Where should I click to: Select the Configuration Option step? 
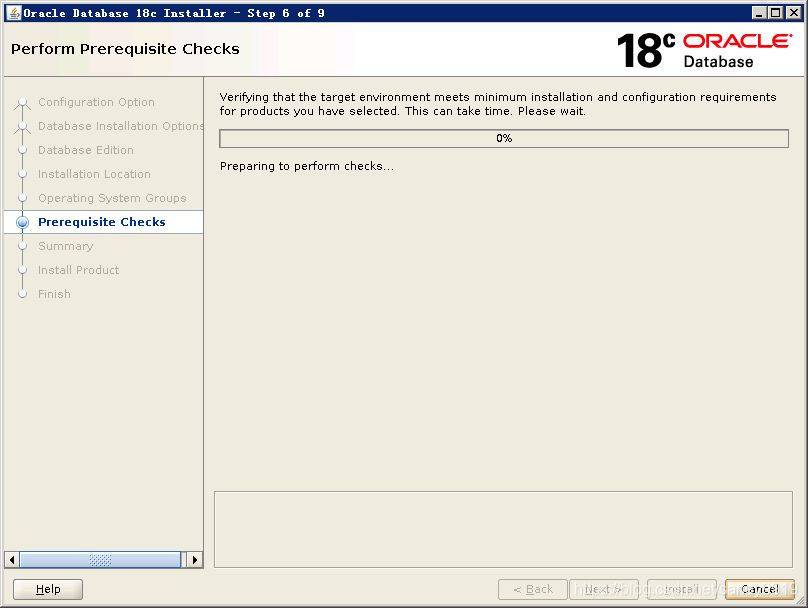(x=96, y=102)
